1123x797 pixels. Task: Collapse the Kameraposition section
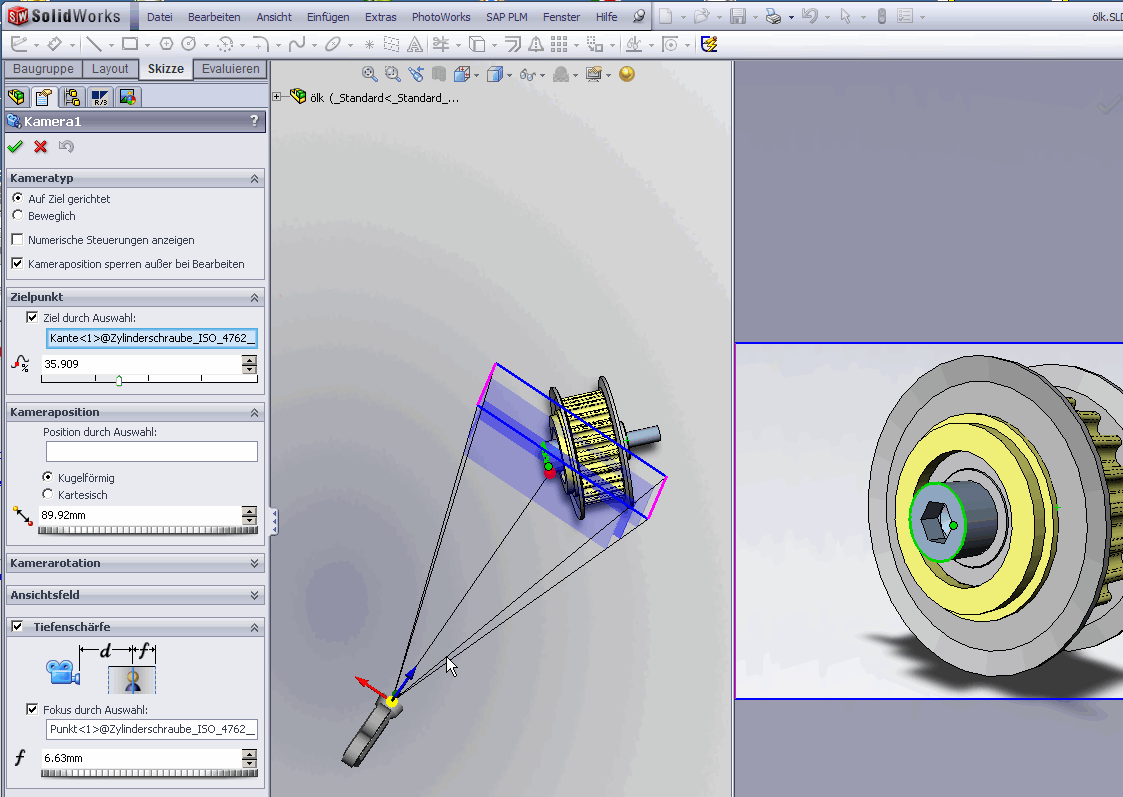tap(254, 412)
